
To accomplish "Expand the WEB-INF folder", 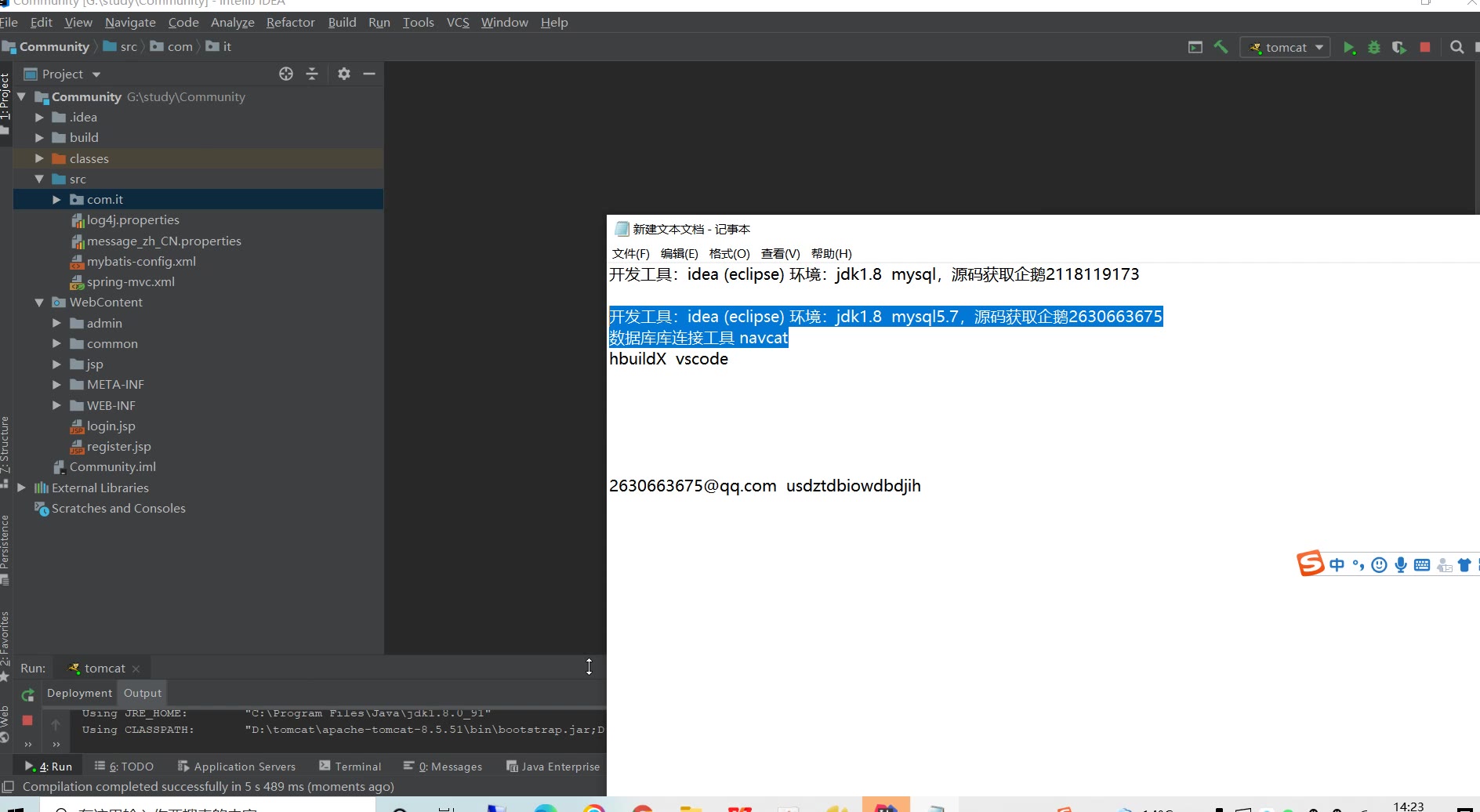I will coord(56,405).
